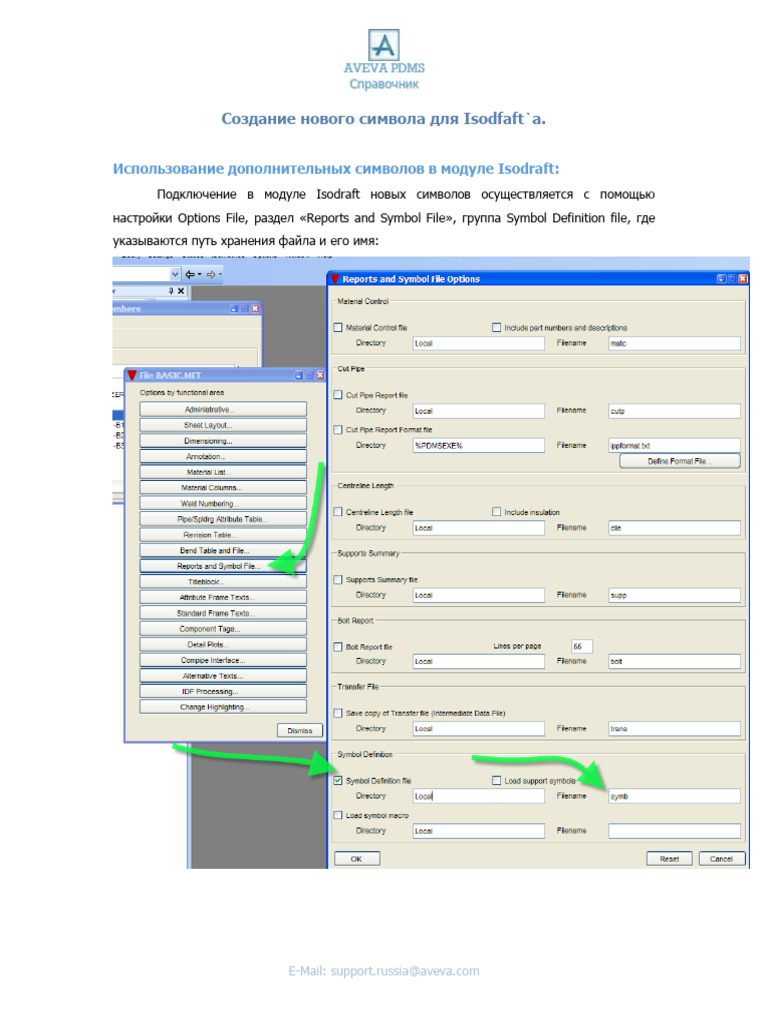Close Reports and Symbol File Options window
This screenshot has height=1024, width=768.
[x=743, y=279]
